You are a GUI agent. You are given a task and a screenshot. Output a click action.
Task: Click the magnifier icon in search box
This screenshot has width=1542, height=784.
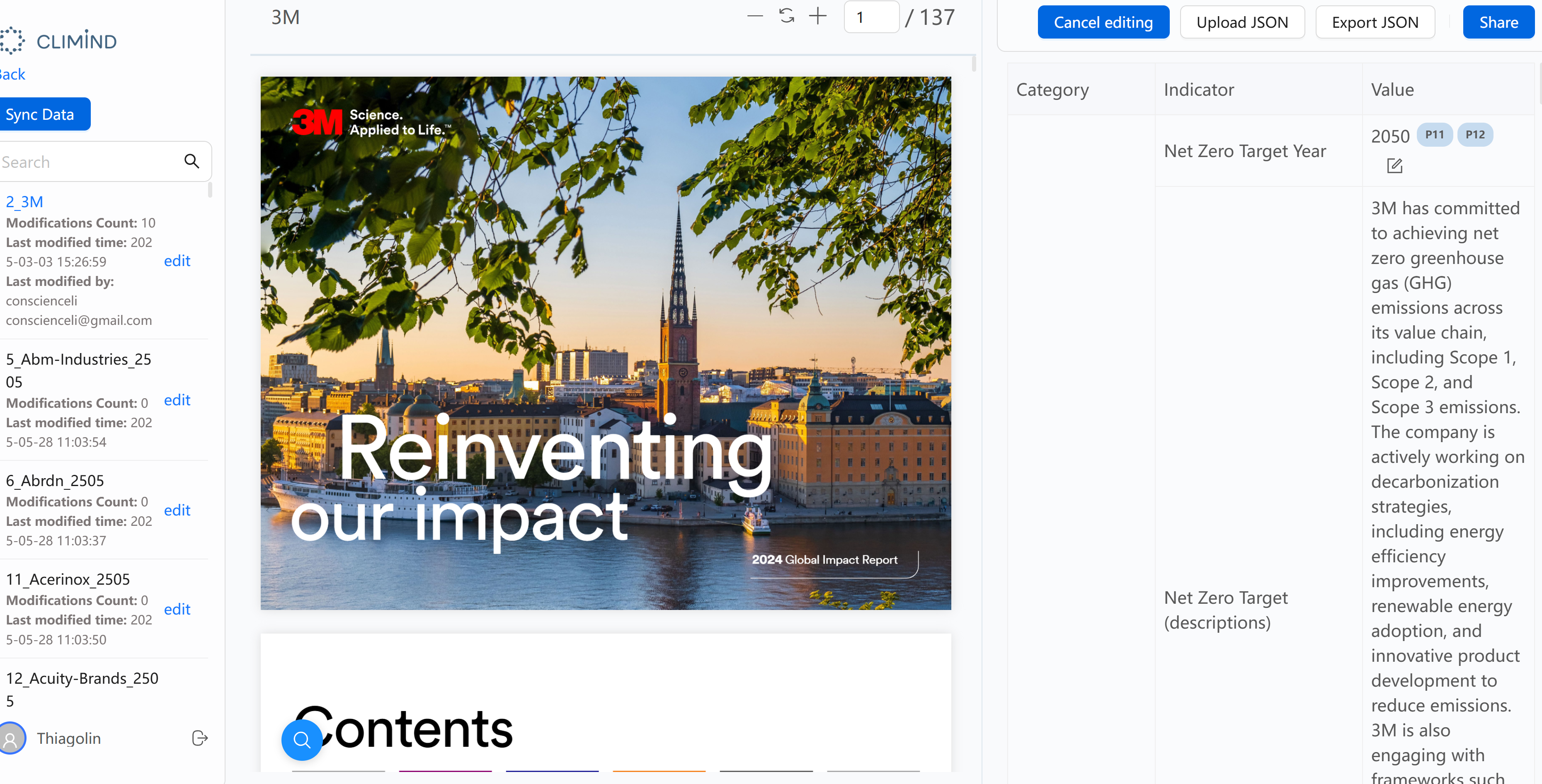pyautogui.click(x=192, y=161)
